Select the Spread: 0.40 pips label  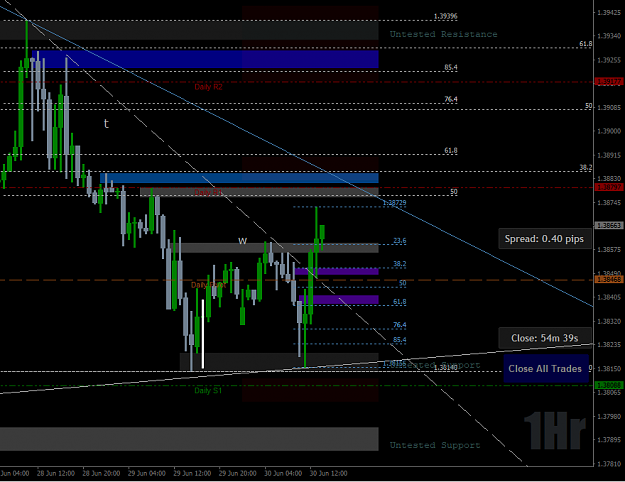544,239
